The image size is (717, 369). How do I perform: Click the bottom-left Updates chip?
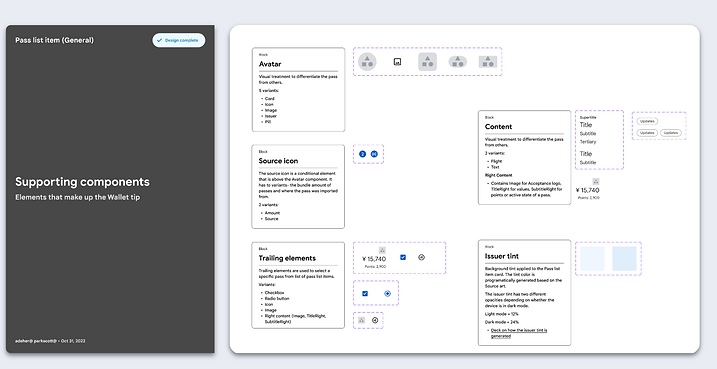[647, 133]
